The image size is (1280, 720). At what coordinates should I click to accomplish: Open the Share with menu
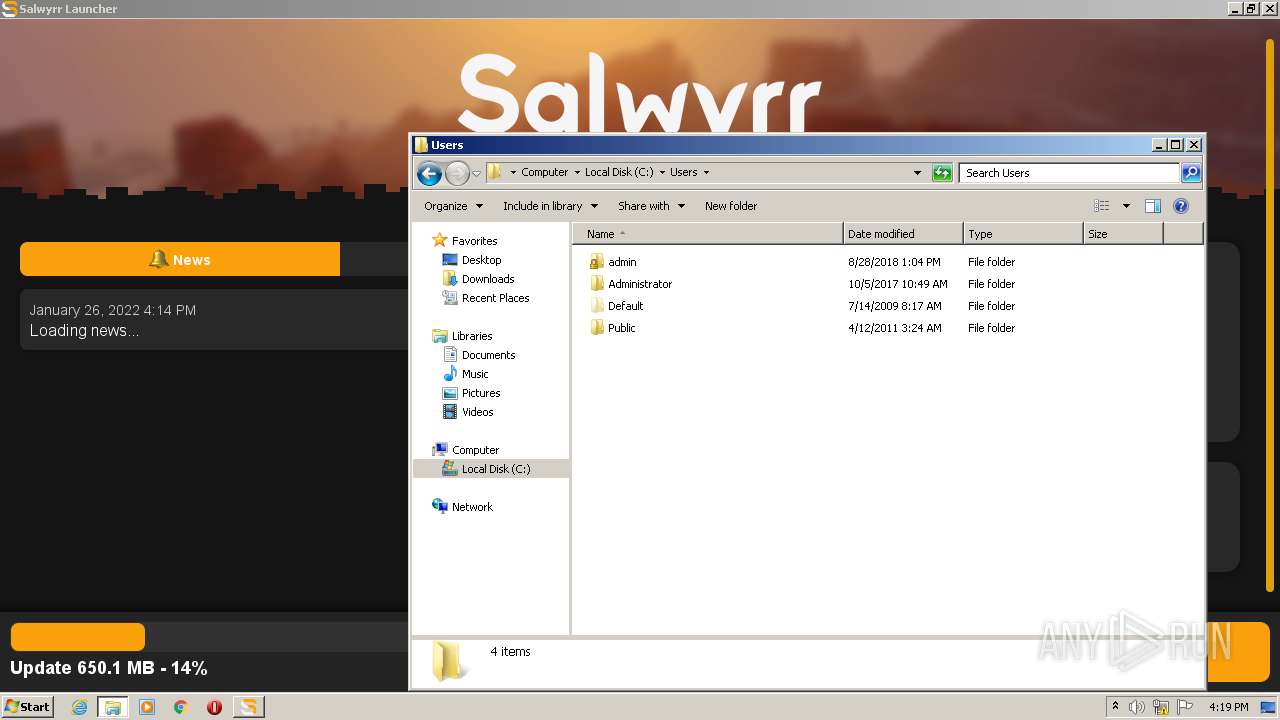[651, 206]
